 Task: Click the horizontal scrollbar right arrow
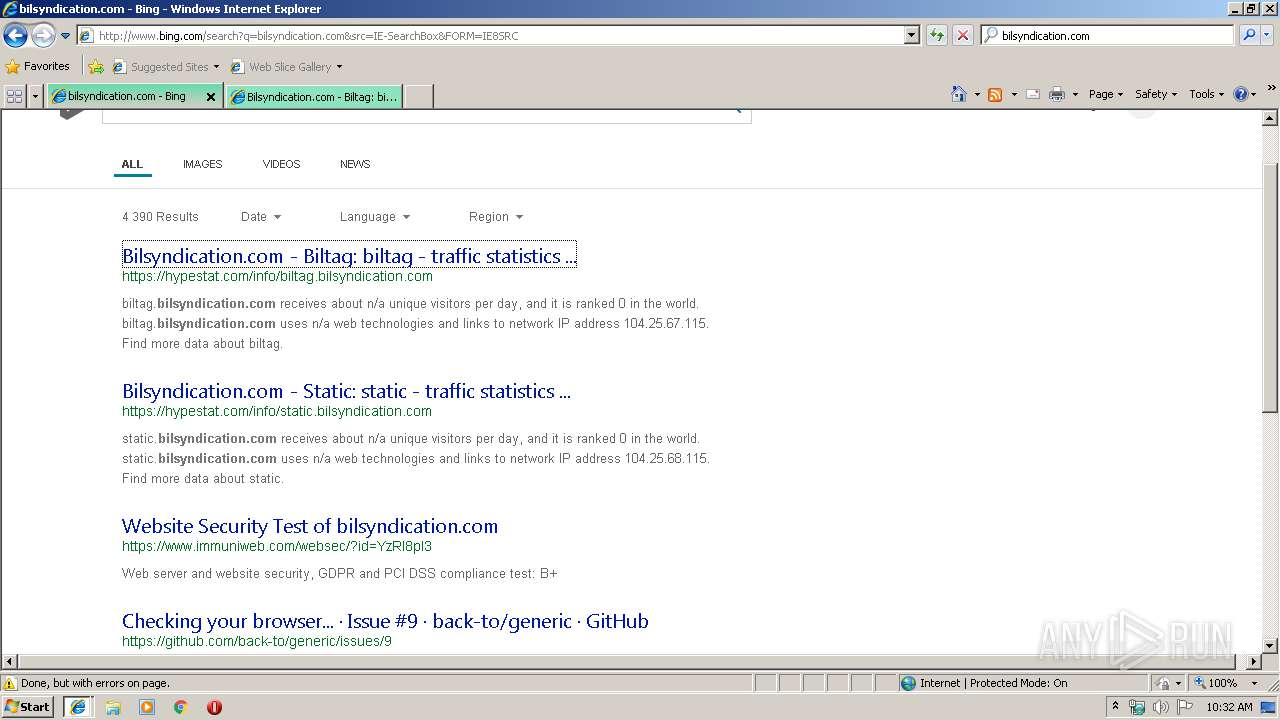[x=1254, y=661]
